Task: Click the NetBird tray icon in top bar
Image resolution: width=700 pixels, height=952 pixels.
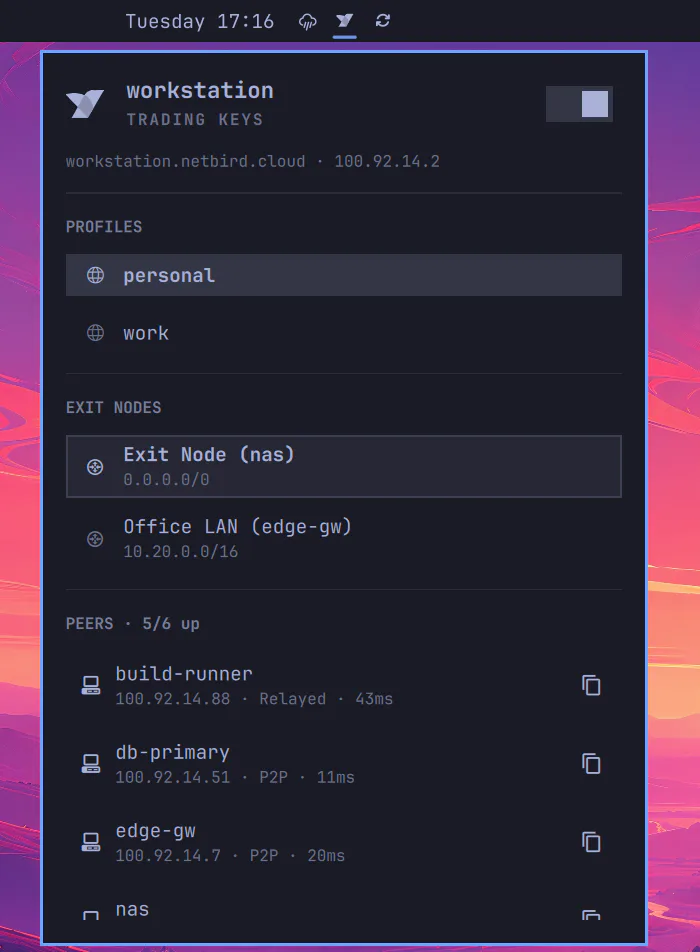Action: click(344, 21)
